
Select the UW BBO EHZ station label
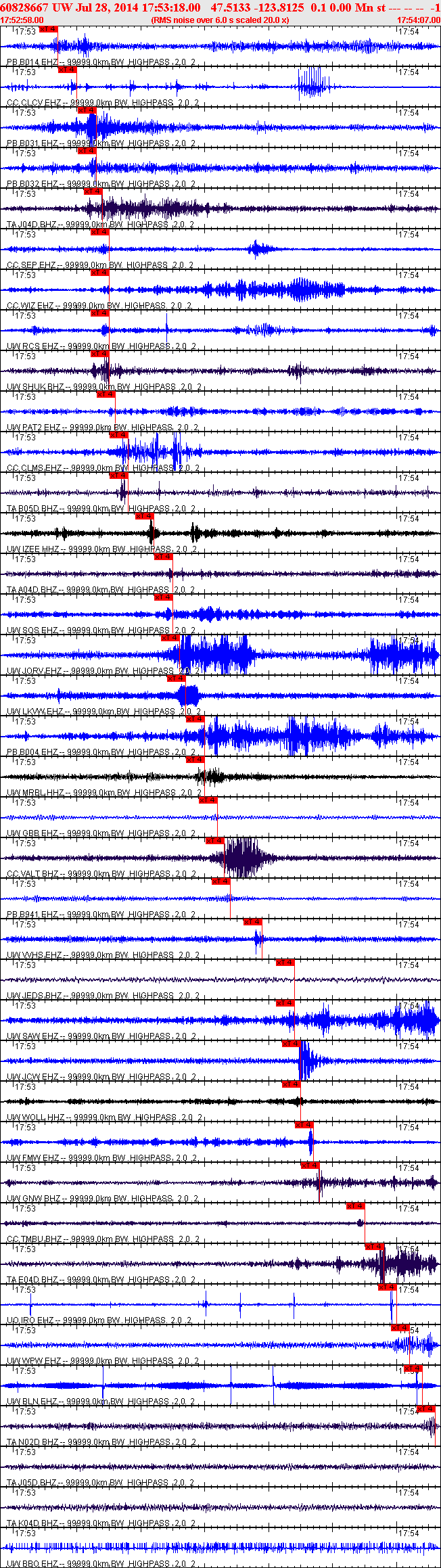tap(34, 1564)
